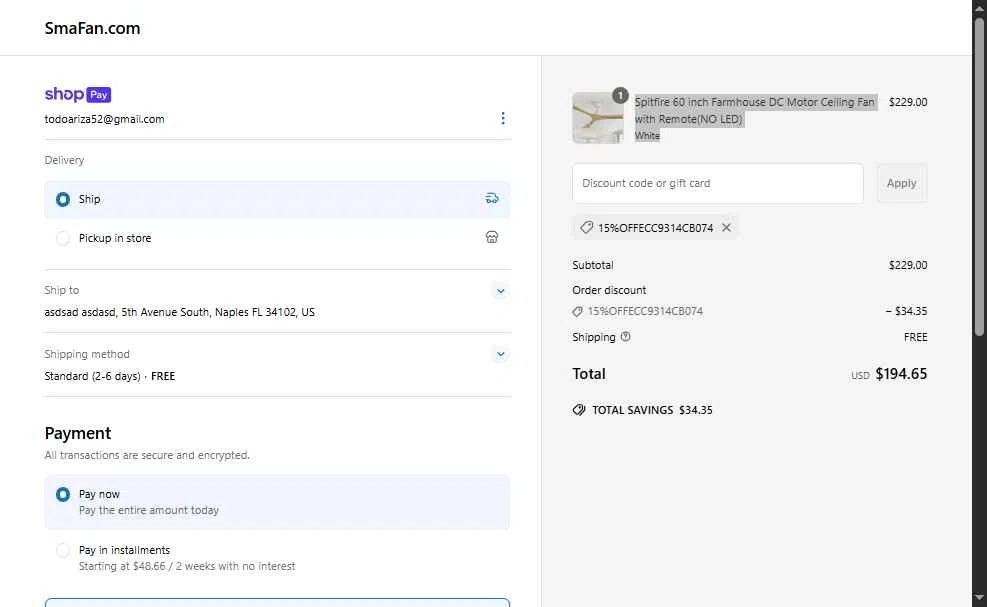Screen dimensions: 987x607
Task: Select Pickup in store option
Action: (x=277, y=238)
